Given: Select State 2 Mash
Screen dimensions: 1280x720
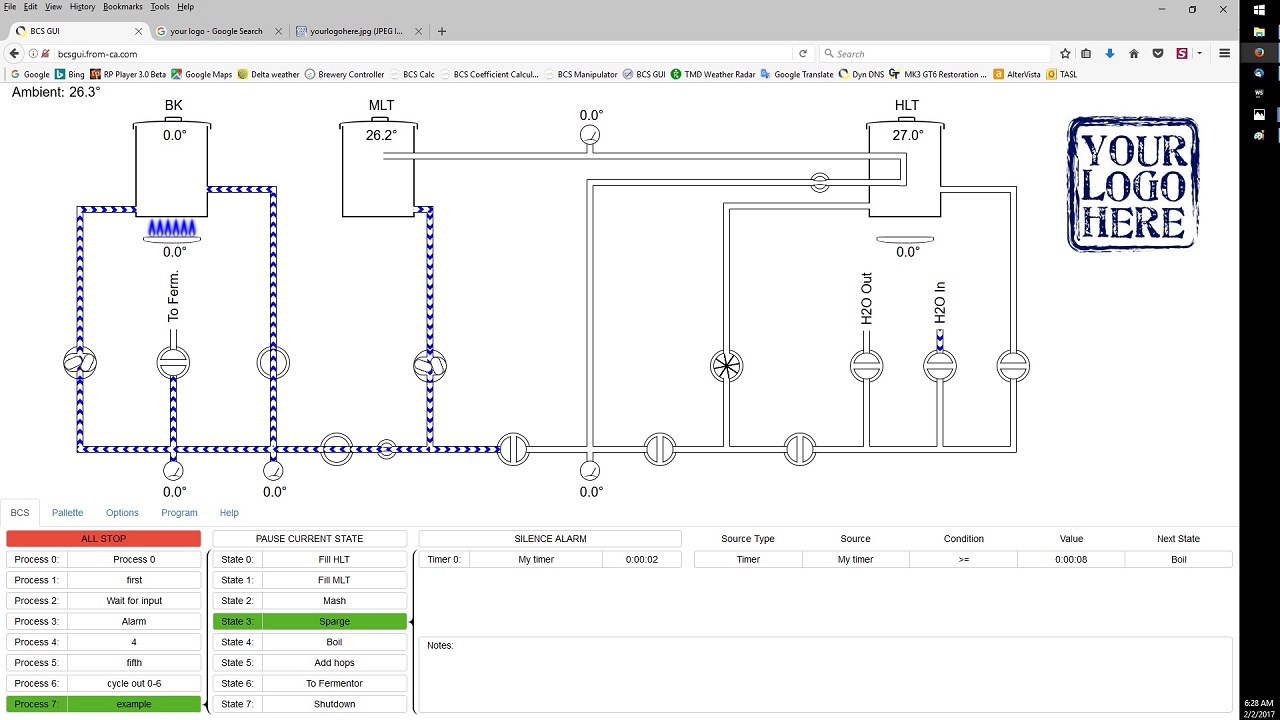Looking at the screenshot, I should pos(309,601).
